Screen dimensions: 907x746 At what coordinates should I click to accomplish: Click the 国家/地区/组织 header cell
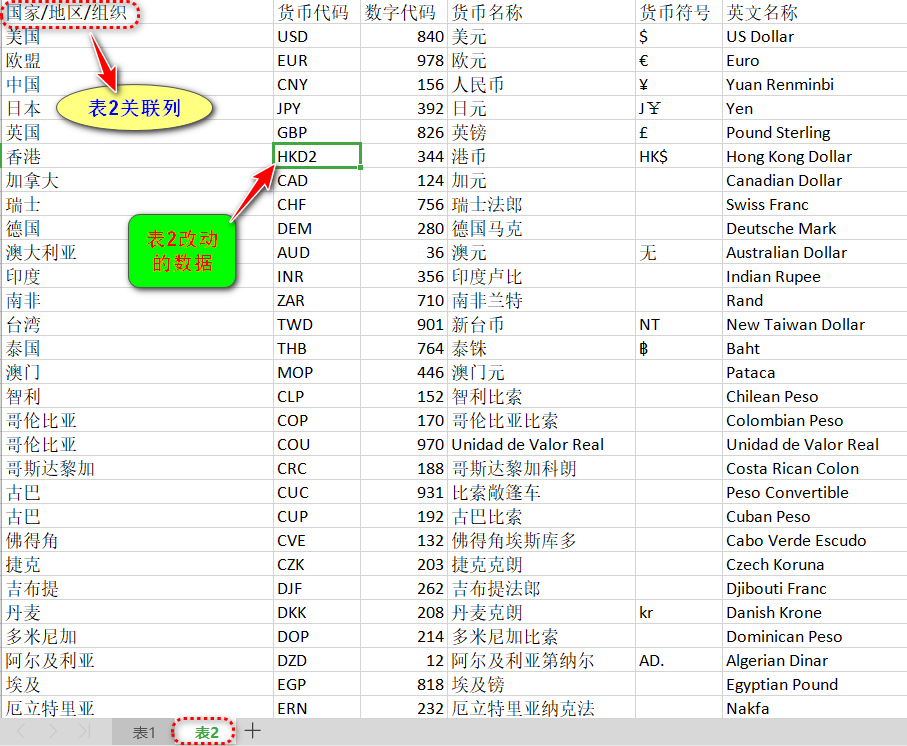click(x=68, y=13)
